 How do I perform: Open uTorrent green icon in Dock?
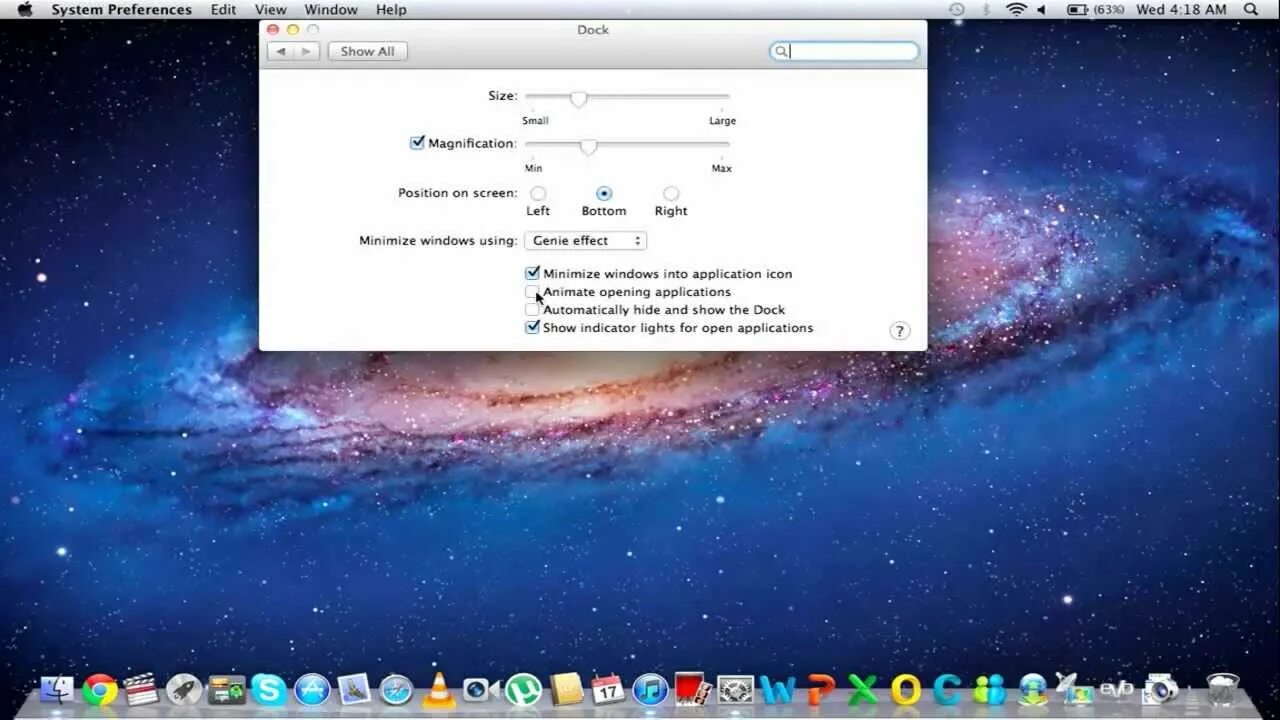coord(523,690)
